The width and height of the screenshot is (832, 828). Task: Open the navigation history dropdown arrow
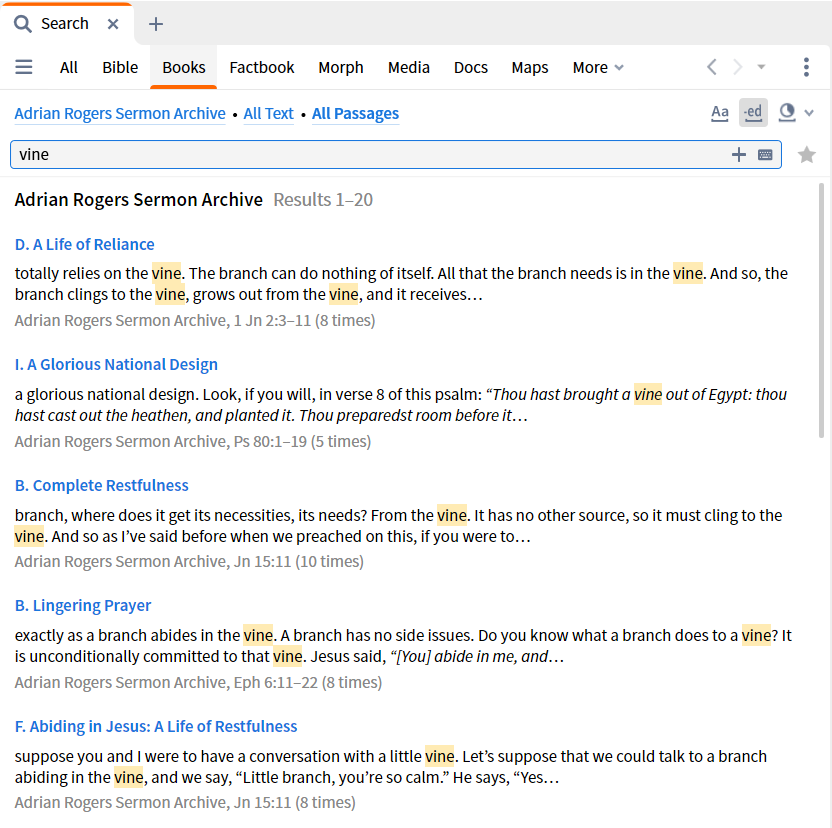(x=761, y=67)
